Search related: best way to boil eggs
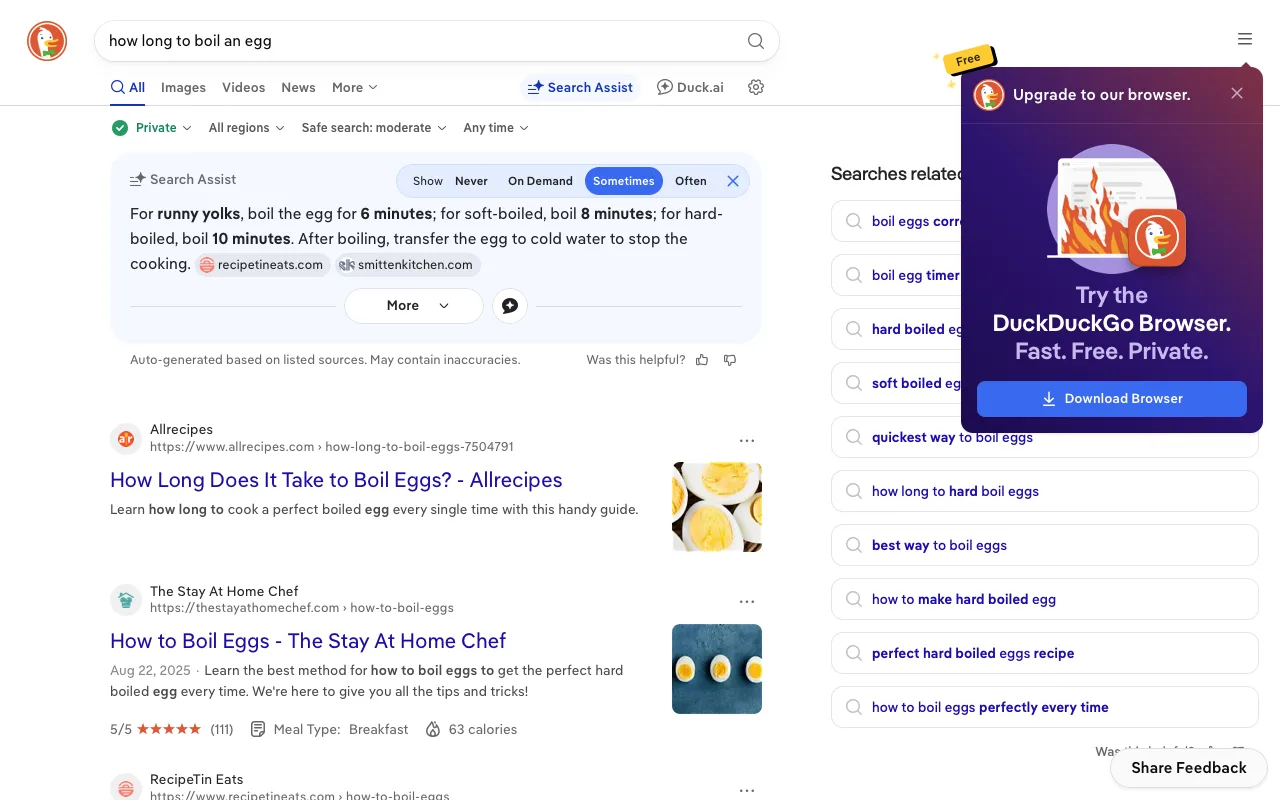Screen dimensions: 1280x800 [1044, 546]
